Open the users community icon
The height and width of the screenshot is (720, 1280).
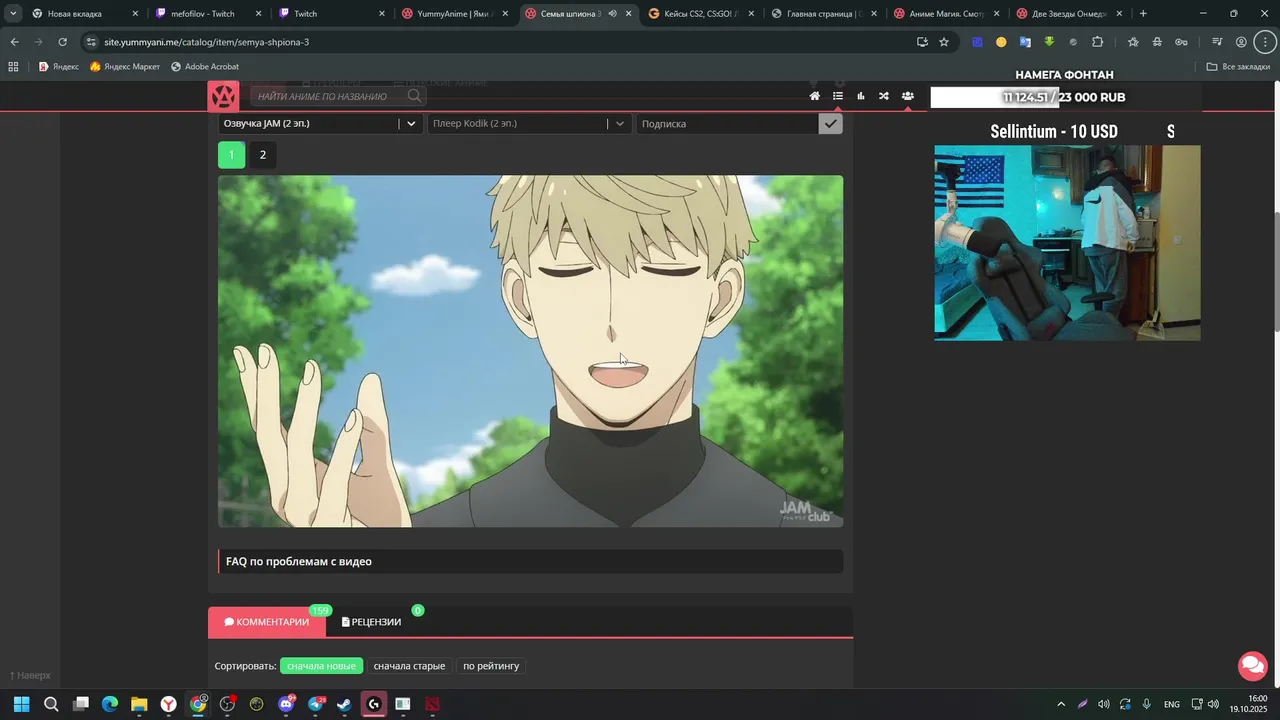pyautogui.click(x=907, y=96)
